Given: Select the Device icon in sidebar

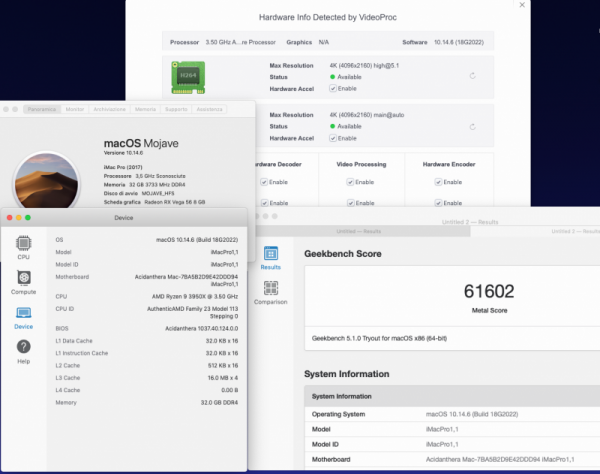Looking at the screenshot, I should 23,313.
